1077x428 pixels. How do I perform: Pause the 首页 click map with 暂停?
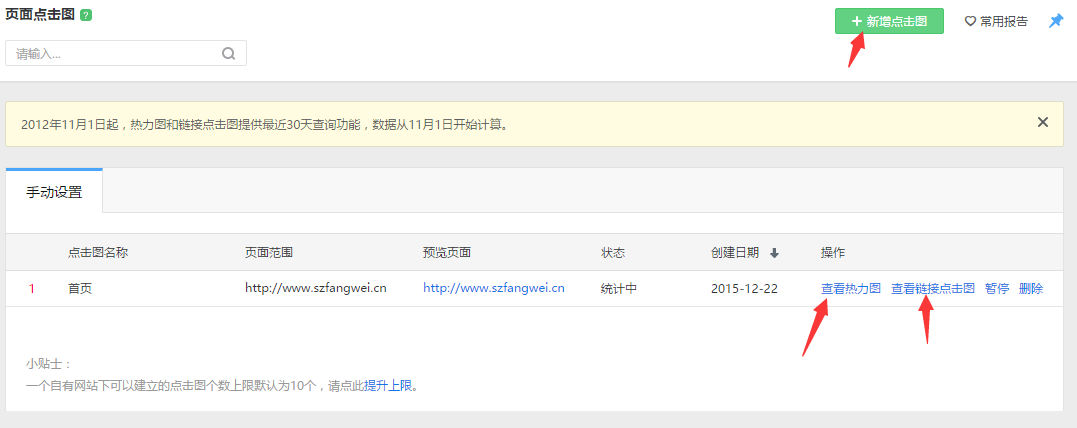pyautogui.click(x=996, y=289)
